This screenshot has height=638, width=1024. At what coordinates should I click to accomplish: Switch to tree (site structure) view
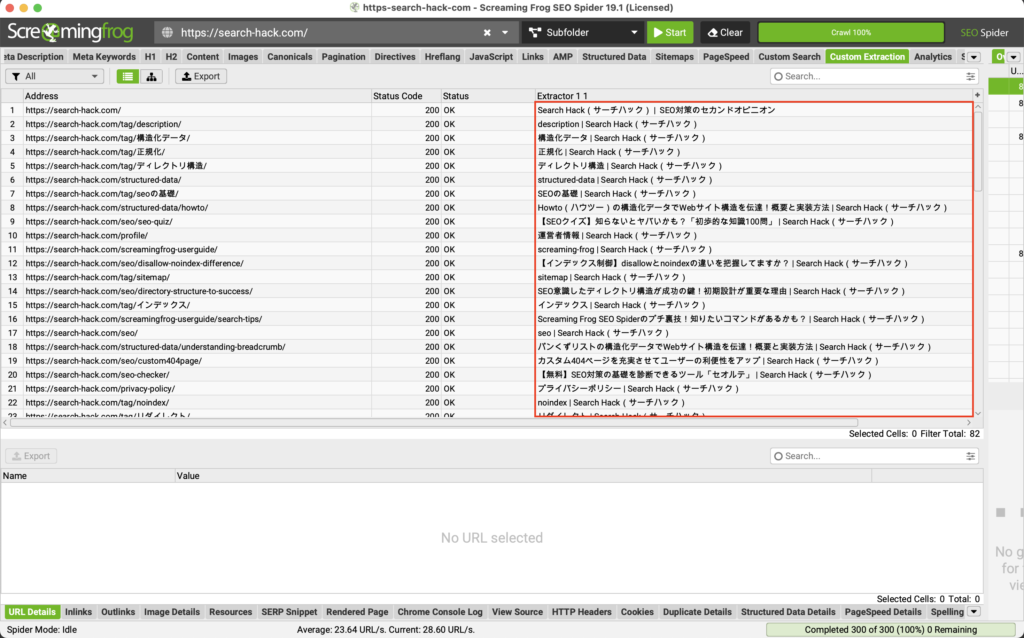click(152, 76)
